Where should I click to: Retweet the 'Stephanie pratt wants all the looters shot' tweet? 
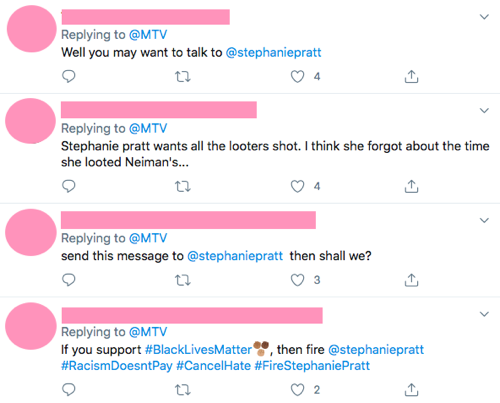(x=183, y=186)
